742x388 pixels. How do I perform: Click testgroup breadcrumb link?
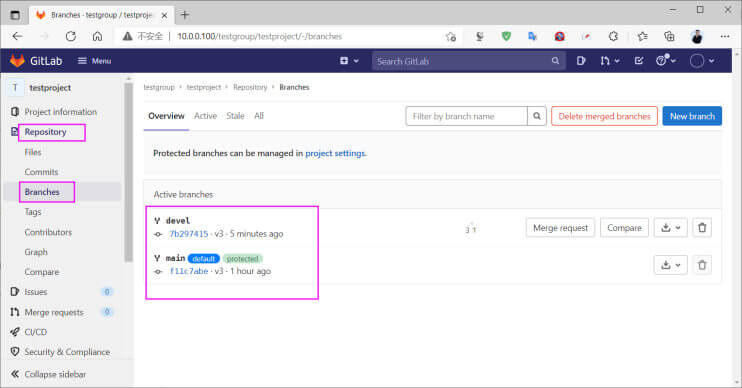coord(159,88)
